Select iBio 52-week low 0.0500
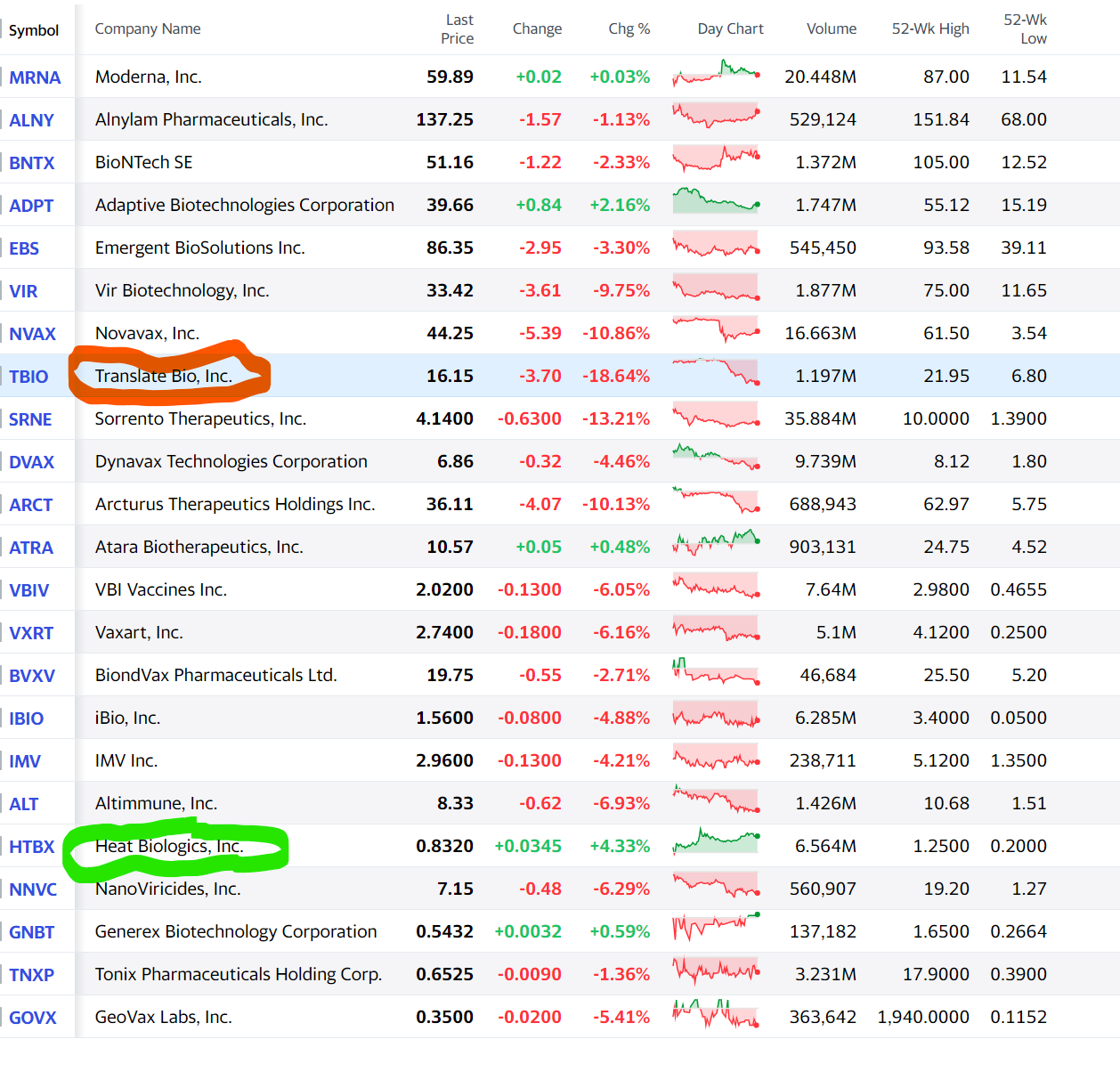1120x1080 pixels. coord(1019,719)
